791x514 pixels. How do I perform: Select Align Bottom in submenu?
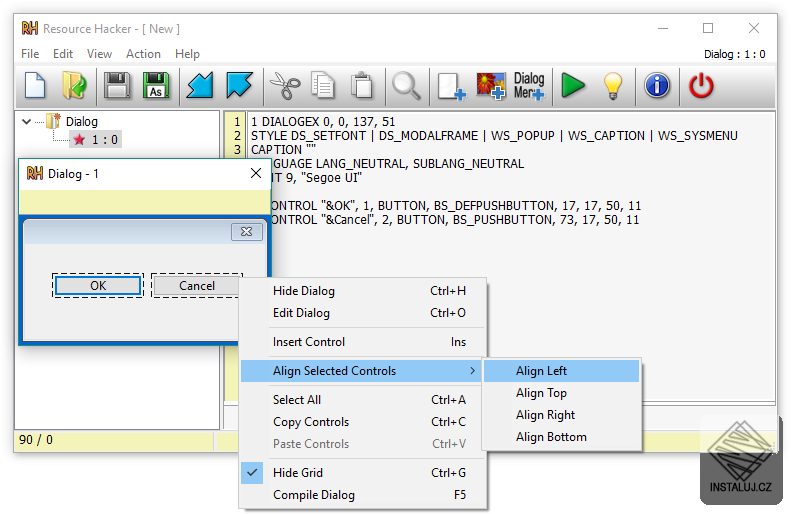[x=561, y=437]
